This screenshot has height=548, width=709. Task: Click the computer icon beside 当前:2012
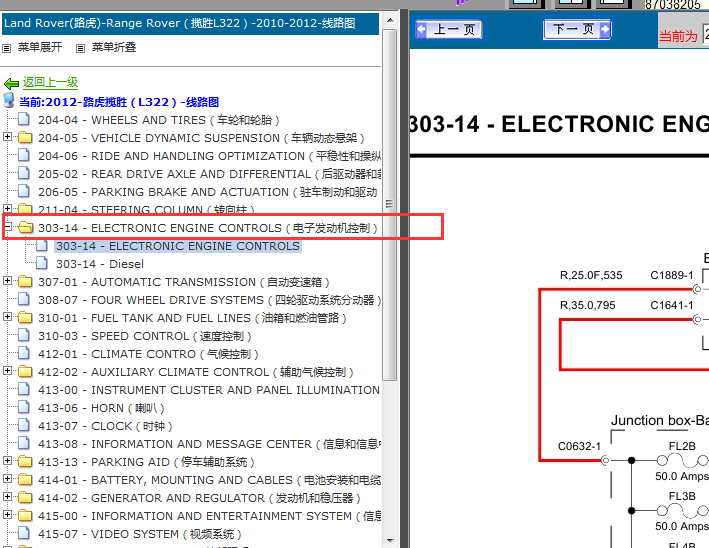9,101
